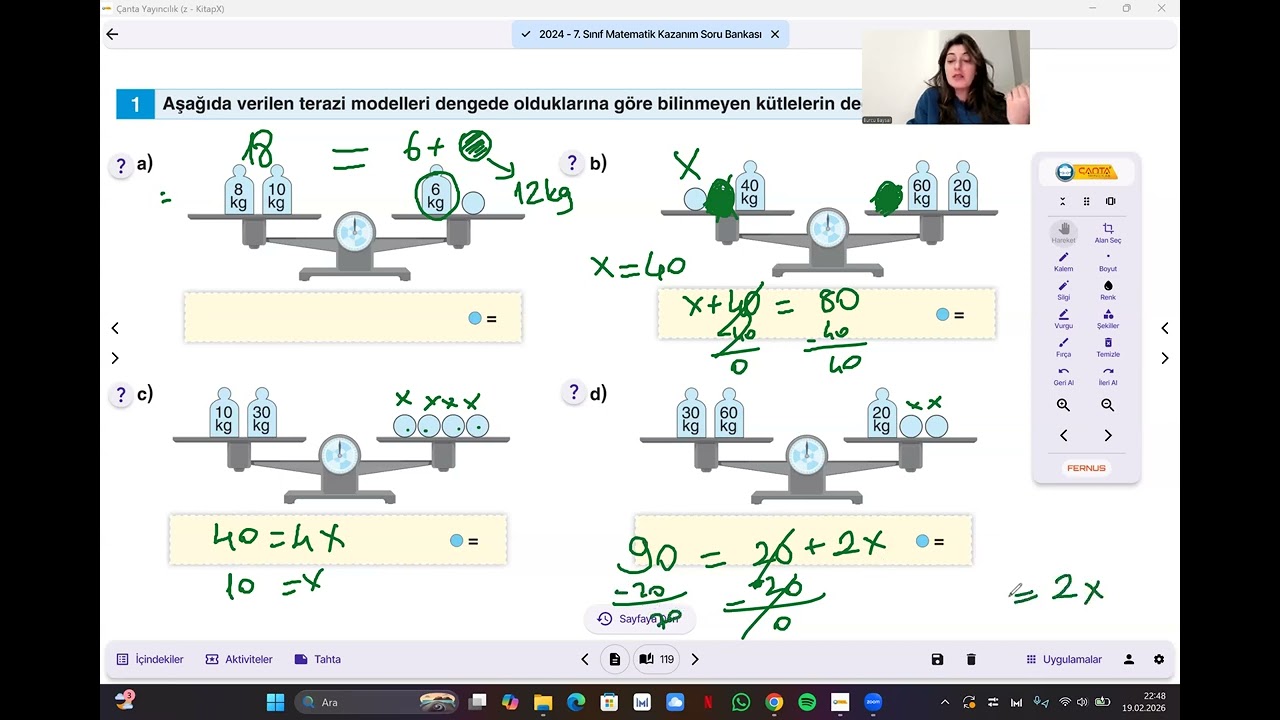Open the Renk color picker
This screenshot has height=720, width=1280.
pos(1108,290)
